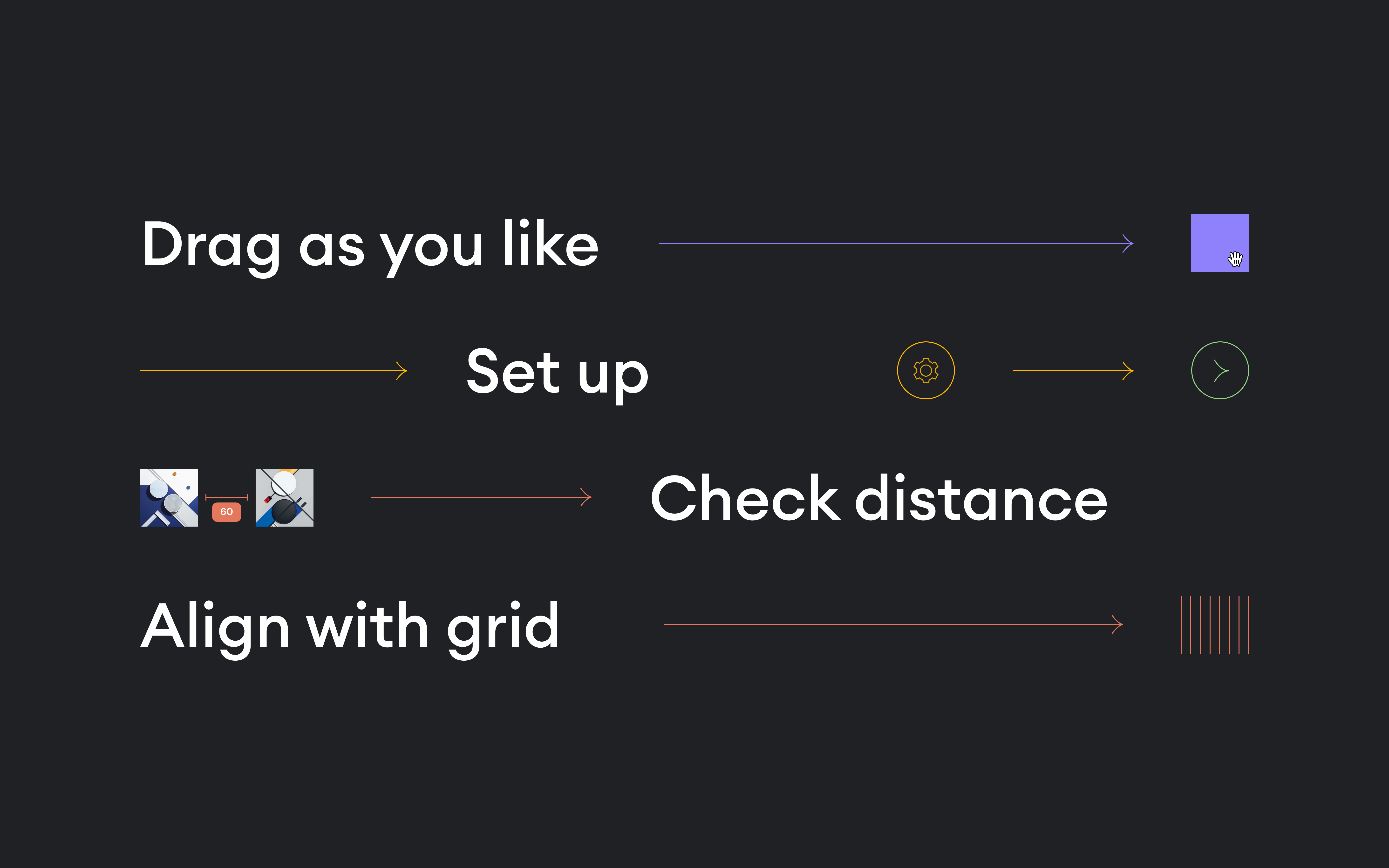Click the measurement line between the thumbnails

226,497
